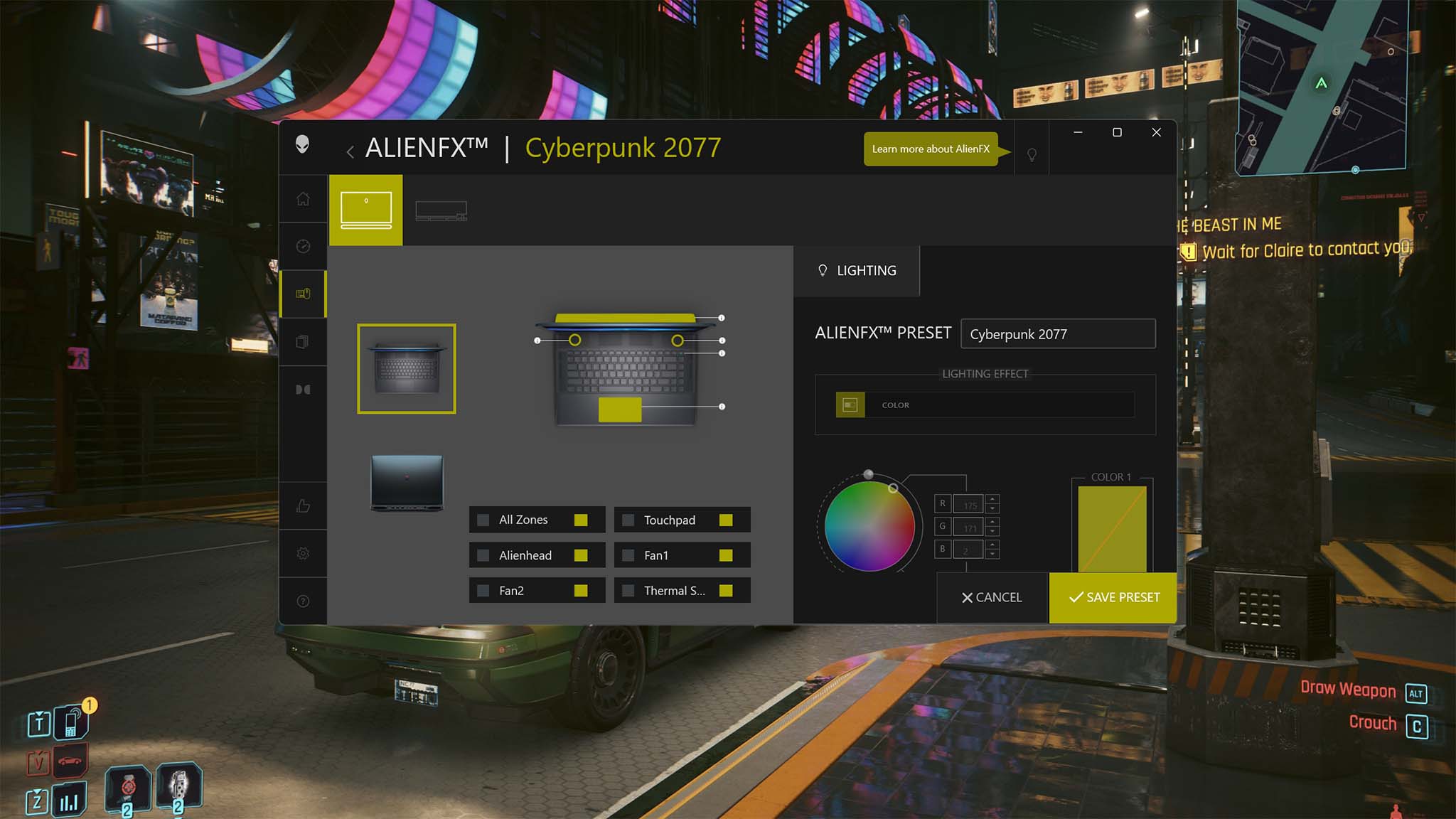
Task: Check the Alienhead zone checkbox
Action: [x=483, y=555]
